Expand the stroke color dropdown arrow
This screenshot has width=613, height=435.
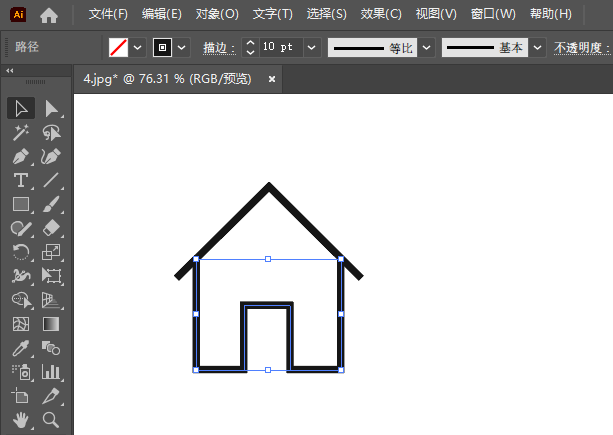(x=181, y=48)
